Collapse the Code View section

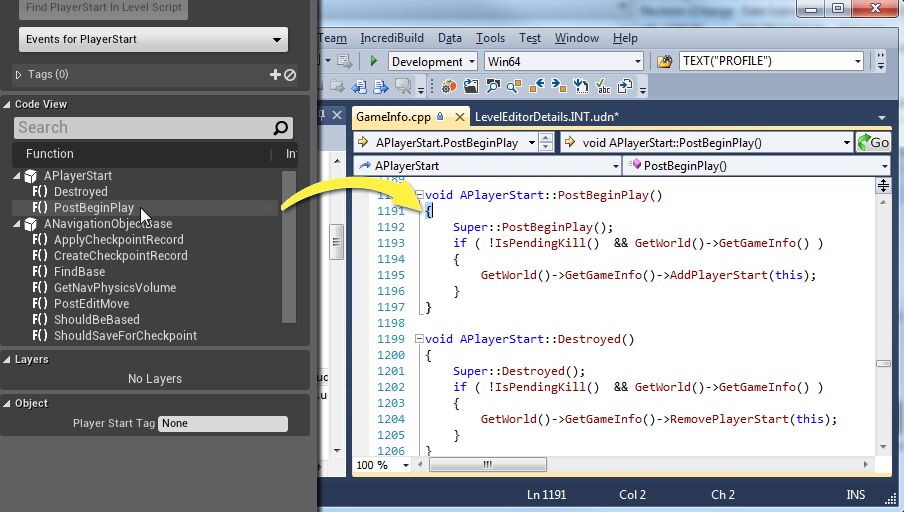coord(7,104)
